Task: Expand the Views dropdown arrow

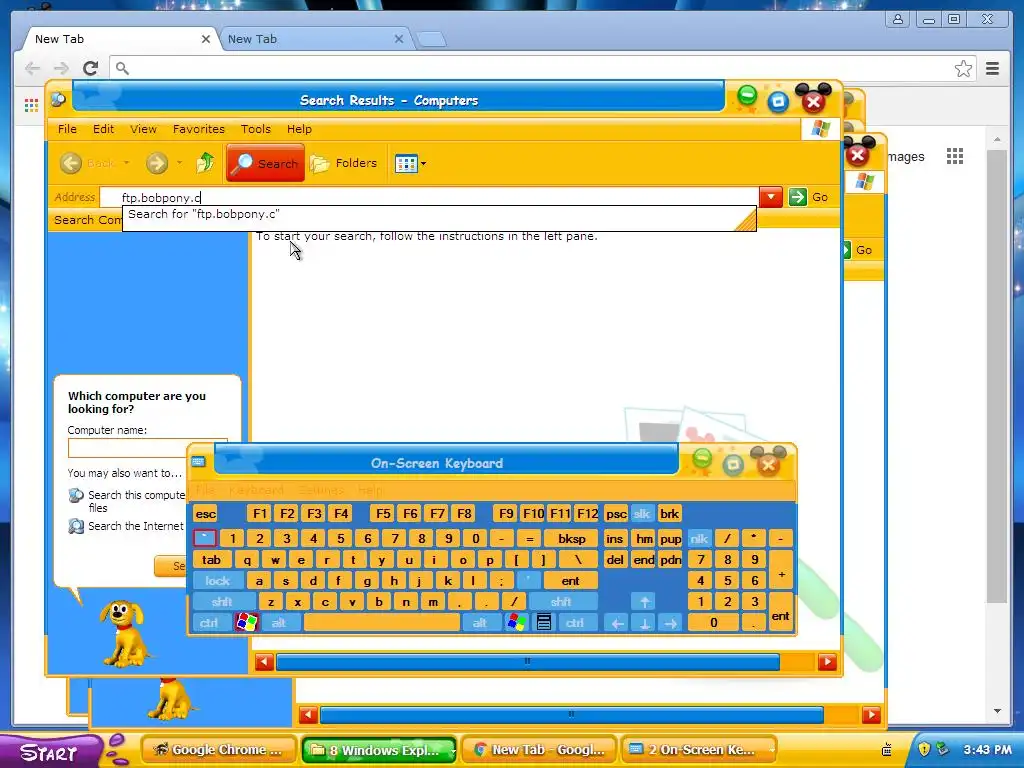Action: [x=423, y=163]
